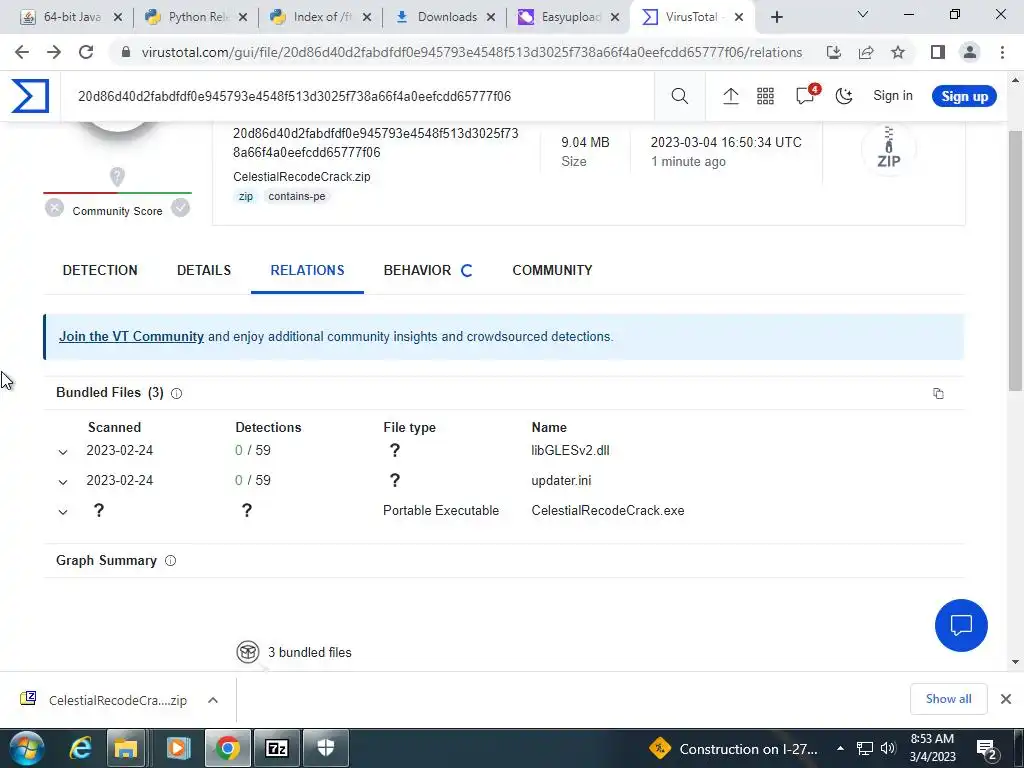Expand the libGLESv2.dll row
Screen dimensions: 1024x768
click(63, 451)
